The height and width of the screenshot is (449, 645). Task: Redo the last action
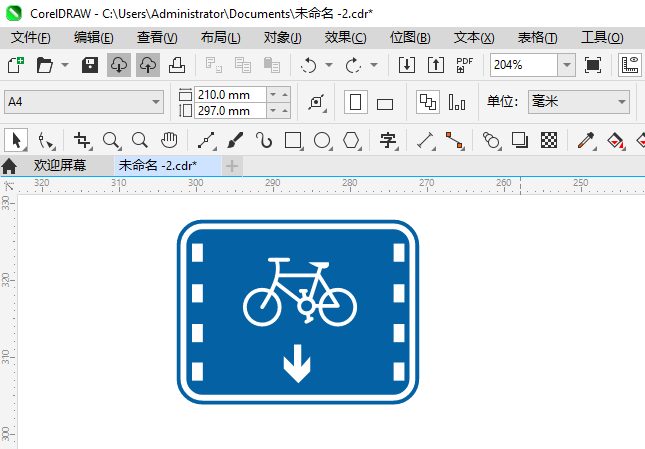tap(353, 65)
